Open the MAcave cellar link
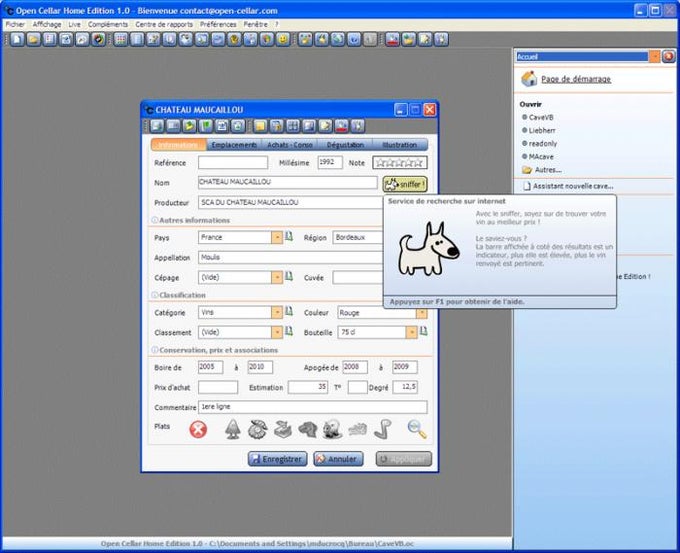The width and height of the screenshot is (680, 553). [x=541, y=156]
